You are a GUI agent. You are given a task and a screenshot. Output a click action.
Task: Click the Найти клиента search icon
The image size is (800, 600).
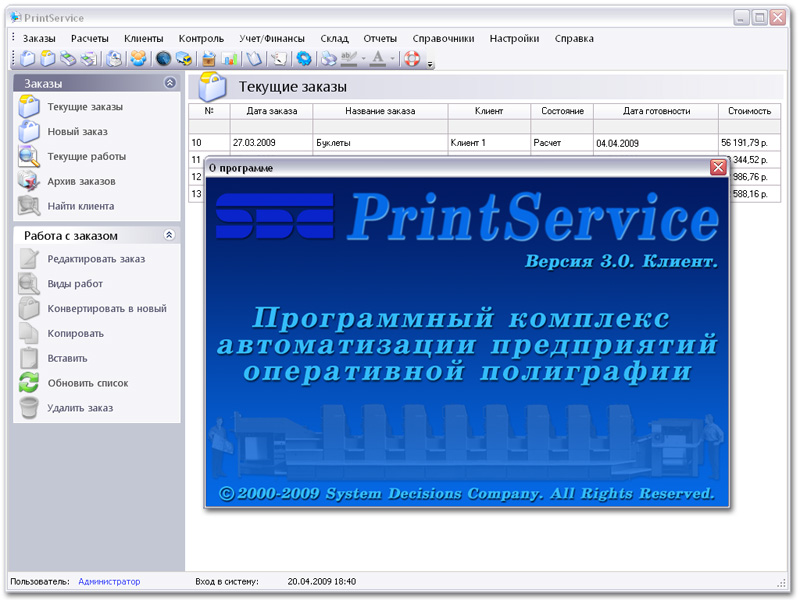(30, 206)
